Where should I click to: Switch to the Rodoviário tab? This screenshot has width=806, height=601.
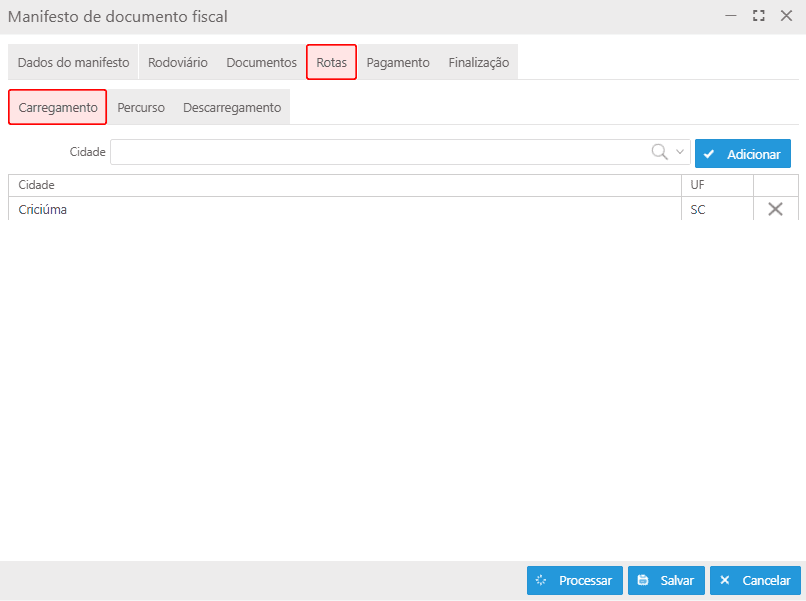click(178, 62)
